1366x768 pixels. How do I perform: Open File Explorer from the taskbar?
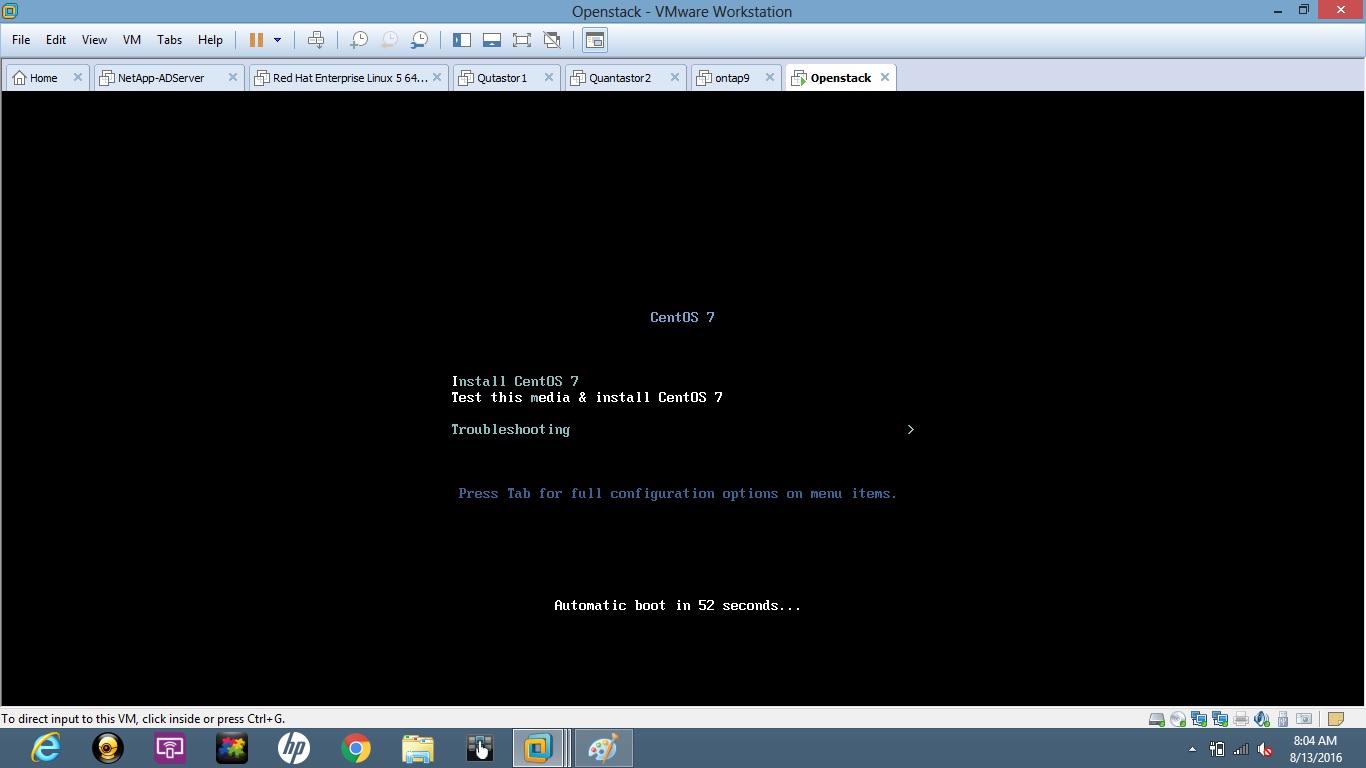click(x=417, y=748)
